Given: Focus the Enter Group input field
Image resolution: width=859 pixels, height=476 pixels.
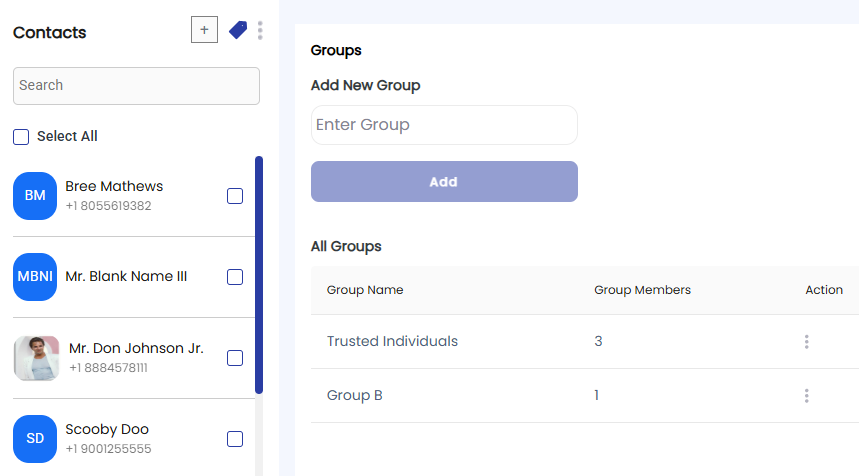Looking at the screenshot, I should [444, 125].
